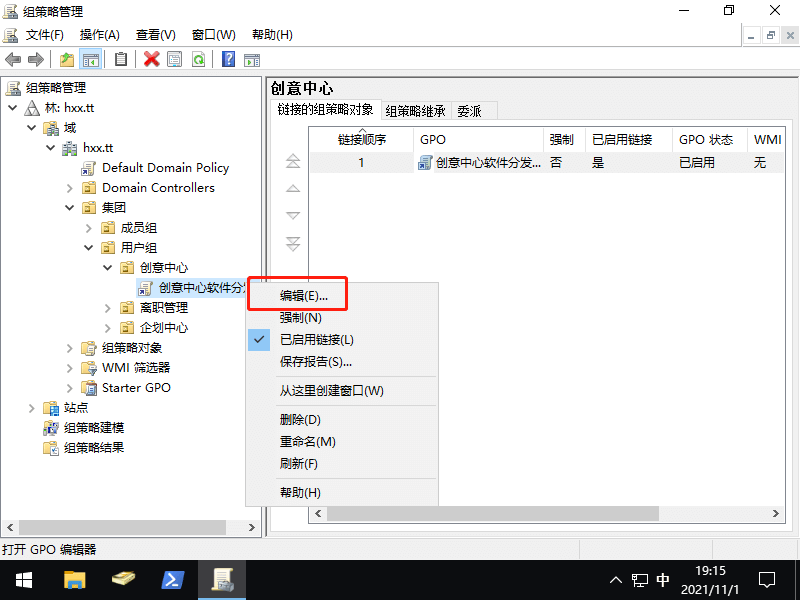Open Server Manager icon on the taskbar
Screen dimensions: 800x600
[123, 580]
